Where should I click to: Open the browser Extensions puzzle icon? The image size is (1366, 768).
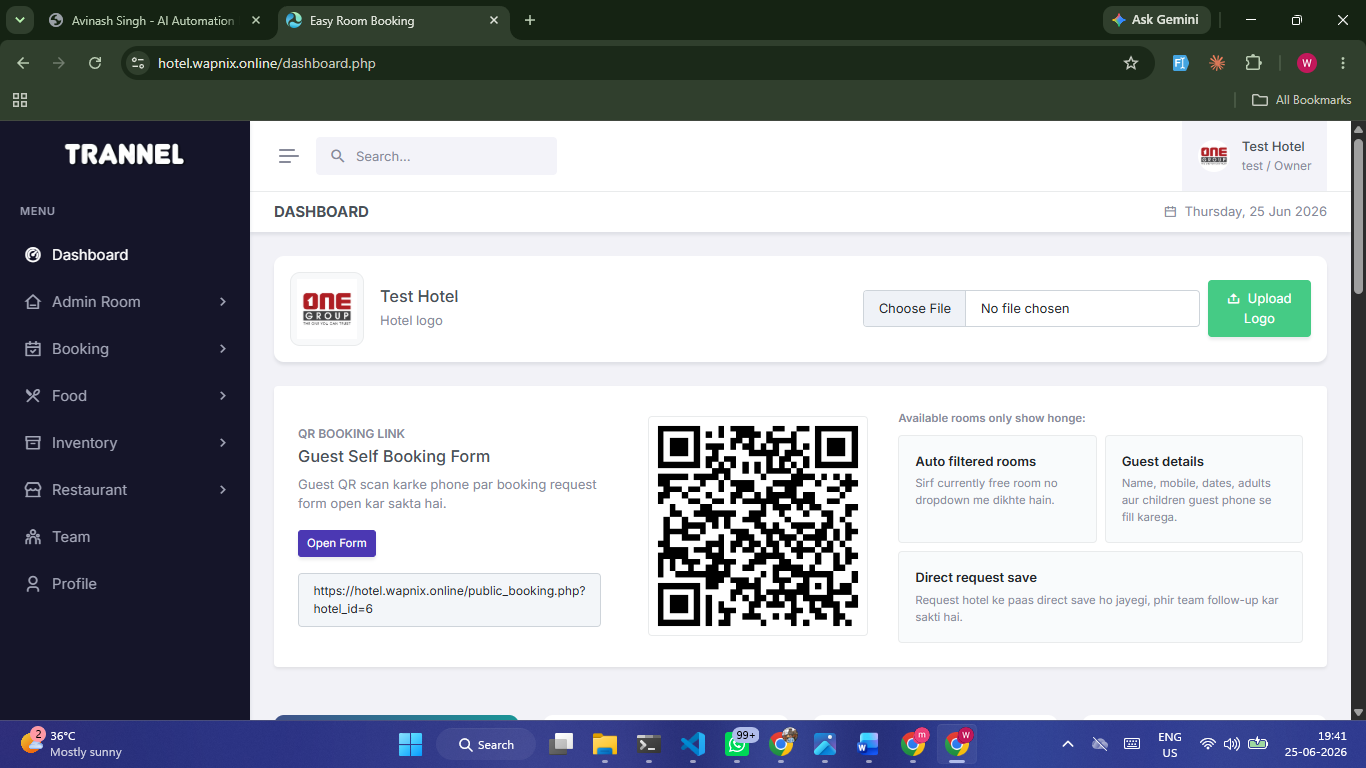tap(1253, 63)
